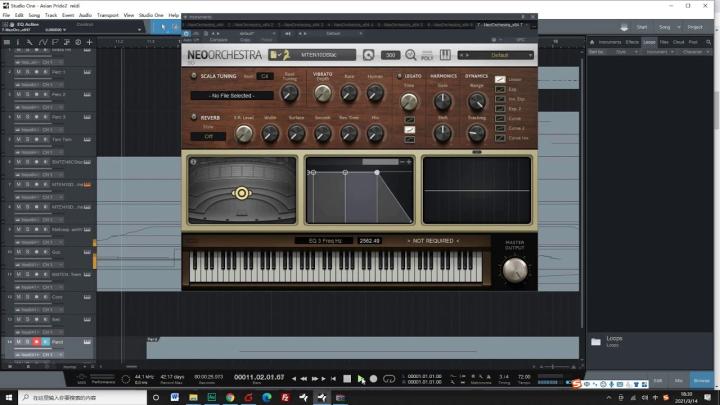Open the Transport menu
The height and width of the screenshot is (405, 720).
[107, 15]
